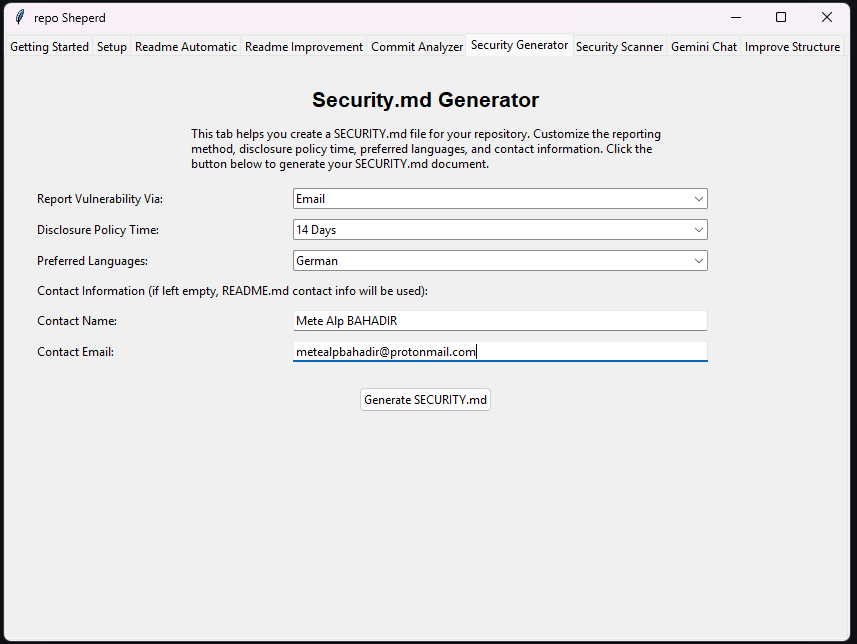Open the Improve Structure tab

tap(792, 47)
